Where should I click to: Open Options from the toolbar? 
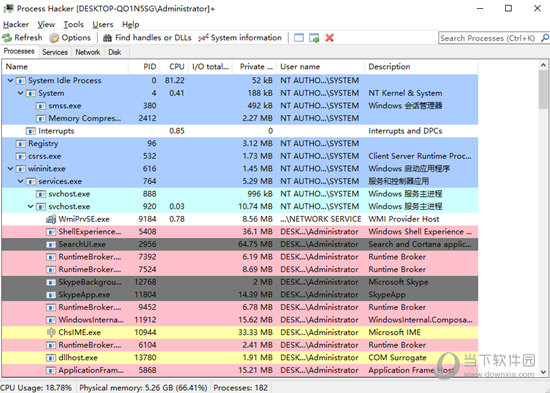coord(69,38)
